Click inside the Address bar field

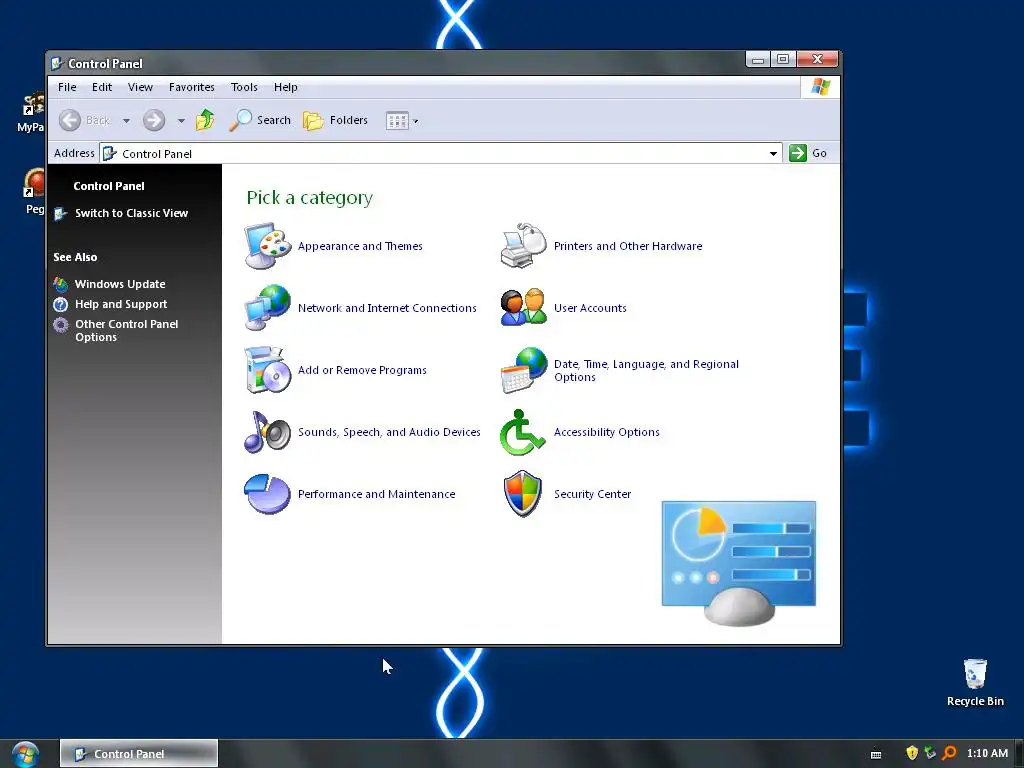441,153
